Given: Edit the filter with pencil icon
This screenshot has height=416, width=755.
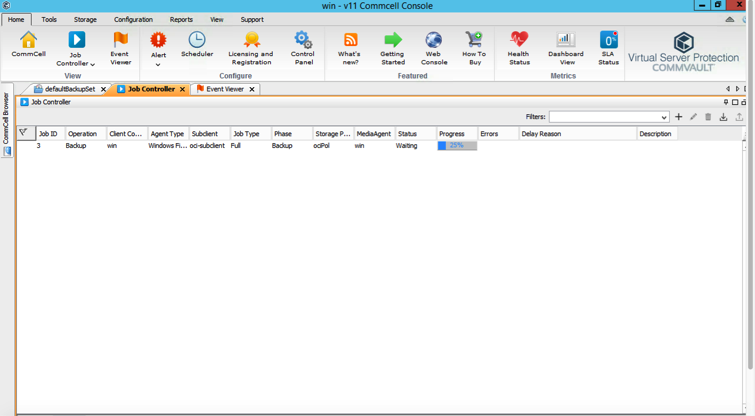Looking at the screenshot, I should point(693,117).
